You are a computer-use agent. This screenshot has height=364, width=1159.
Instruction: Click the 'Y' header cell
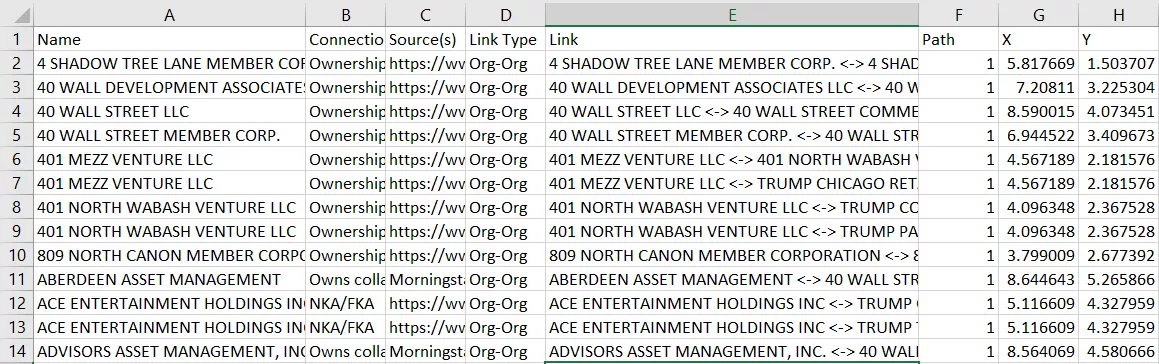[1118, 40]
